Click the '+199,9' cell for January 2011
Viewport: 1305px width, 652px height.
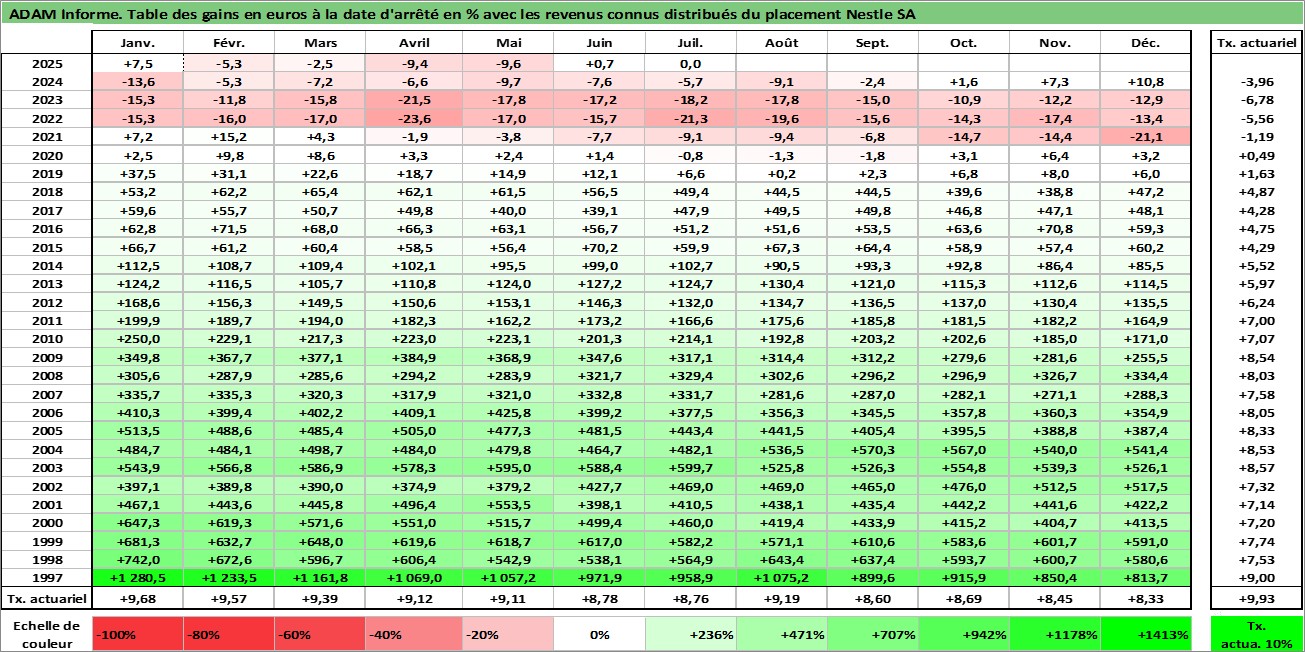click(x=137, y=320)
